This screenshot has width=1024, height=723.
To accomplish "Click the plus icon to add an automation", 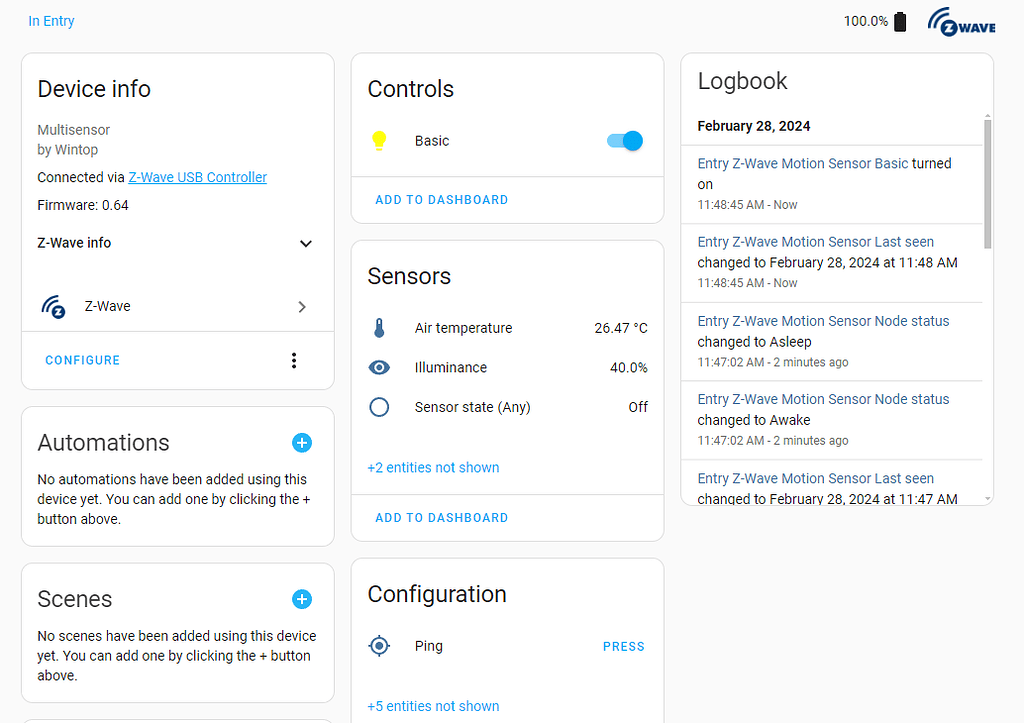I will pyautogui.click(x=301, y=442).
